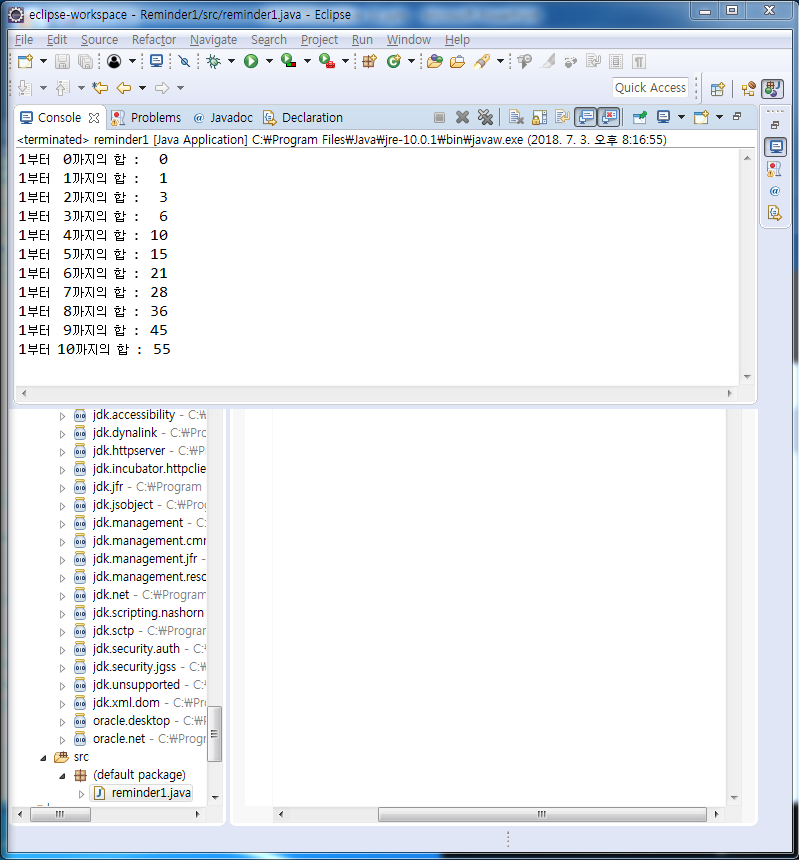Screen dimensions: 799x860
Task: Open the Display Selected Console dropdown
Action: click(681, 117)
